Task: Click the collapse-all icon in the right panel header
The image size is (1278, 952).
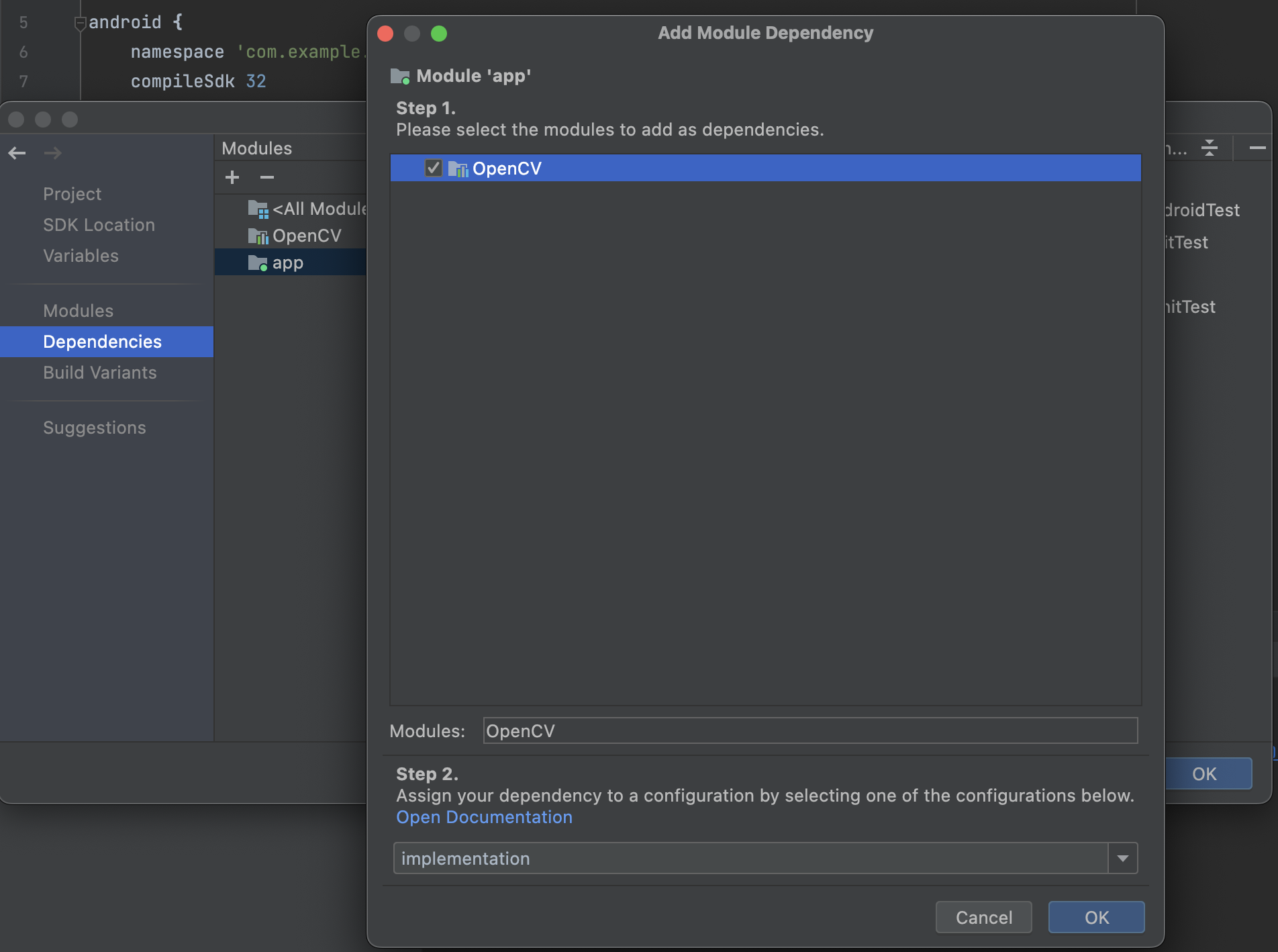Action: pyautogui.click(x=1210, y=148)
